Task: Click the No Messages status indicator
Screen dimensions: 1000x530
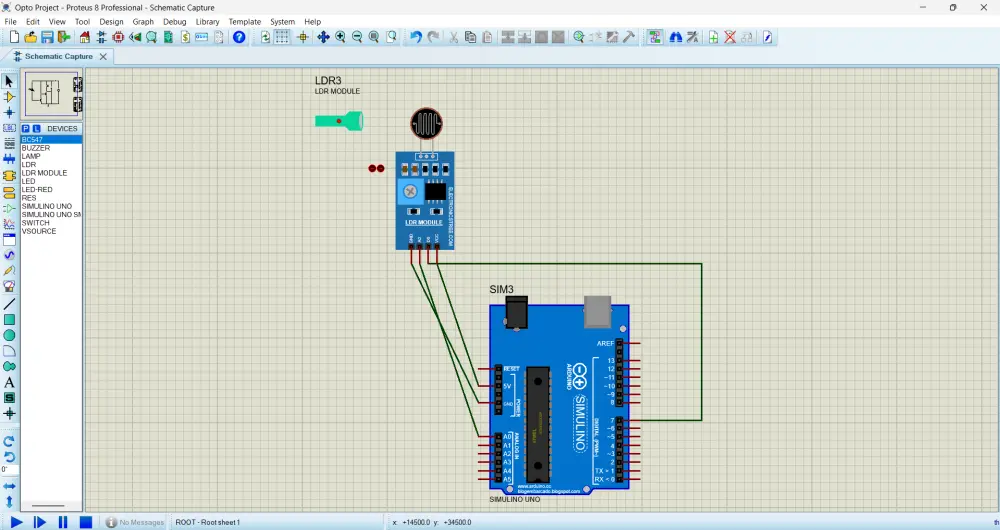Action: pyautogui.click(x=135, y=522)
